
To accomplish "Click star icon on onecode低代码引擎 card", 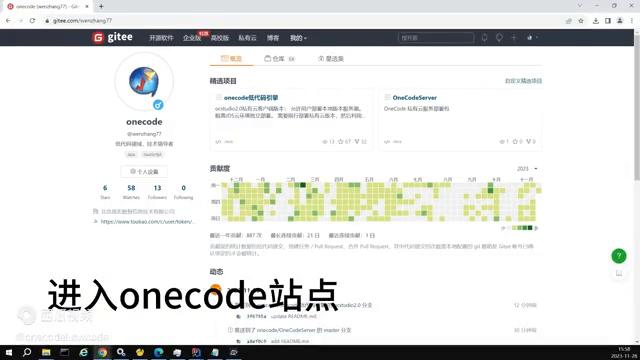I will point(340,142).
